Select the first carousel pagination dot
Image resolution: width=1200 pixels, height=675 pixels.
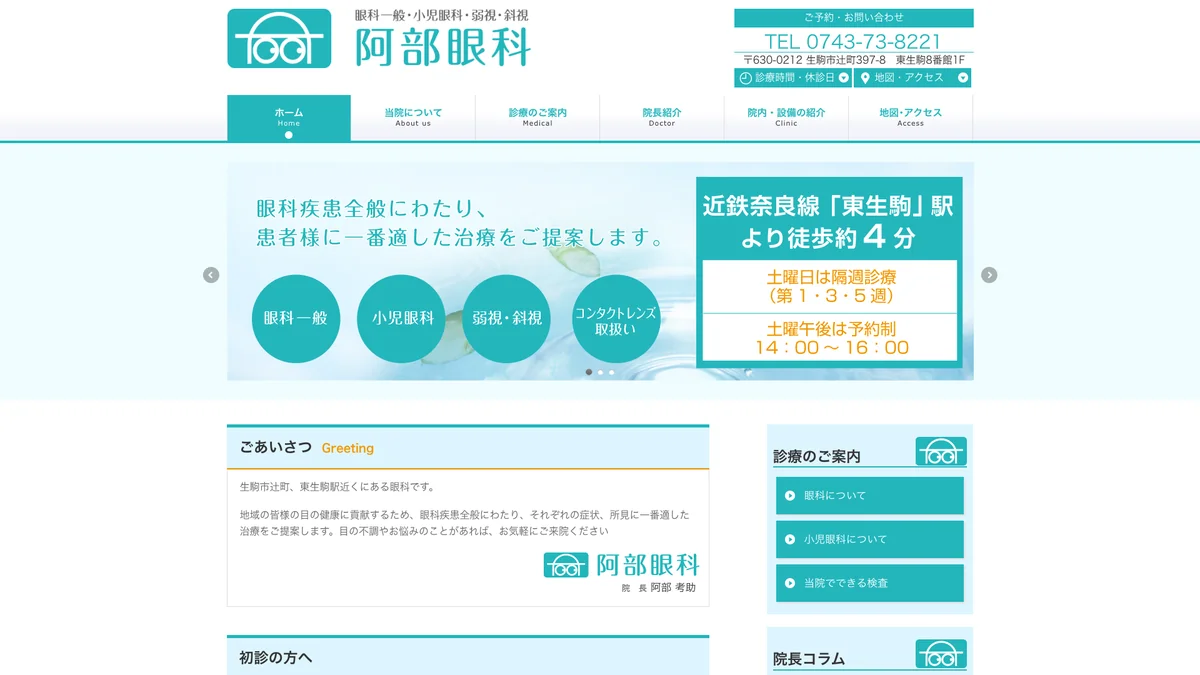point(589,372)
